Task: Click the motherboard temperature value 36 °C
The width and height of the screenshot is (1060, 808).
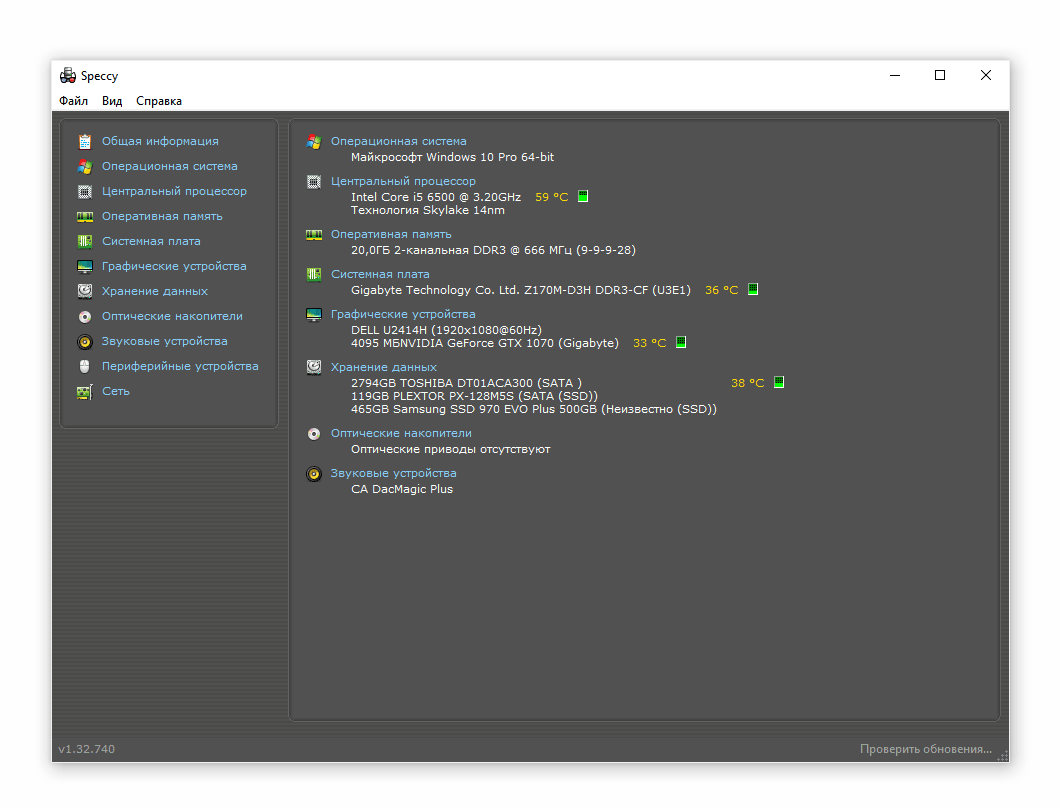Action: (721, 290)
